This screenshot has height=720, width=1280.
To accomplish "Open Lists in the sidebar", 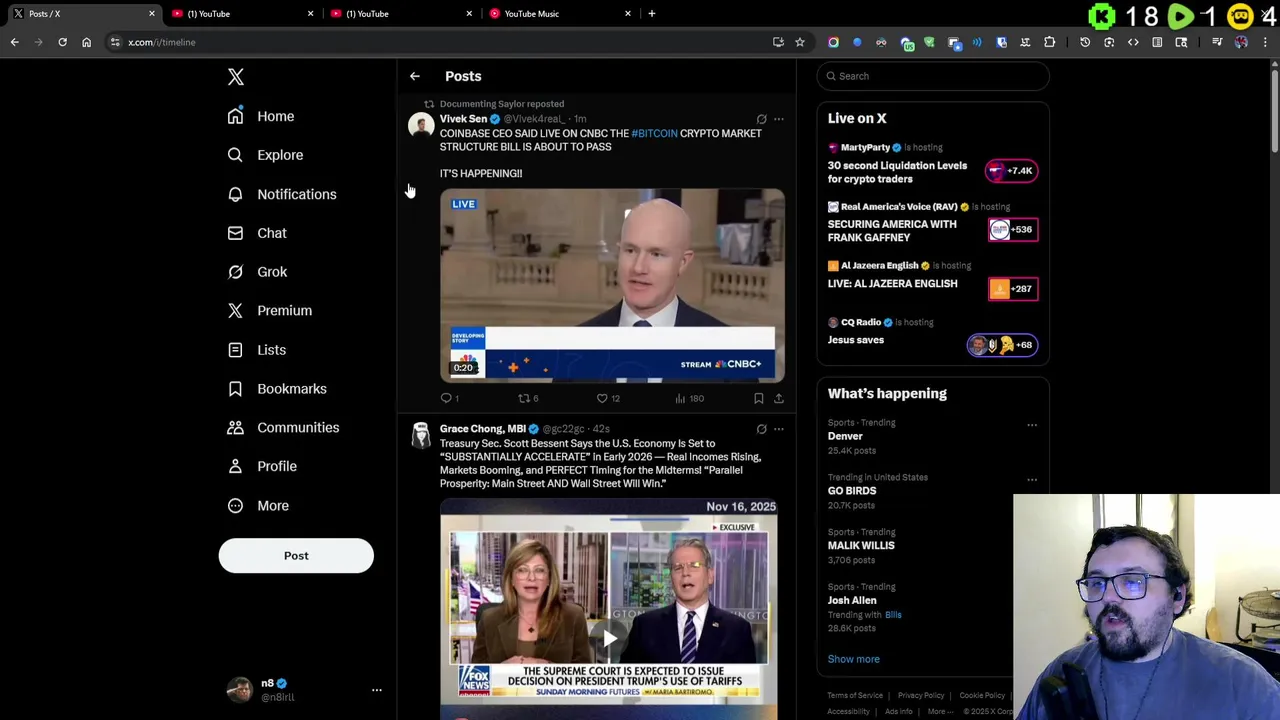I will pyautogui.click(x=257, y=350).
